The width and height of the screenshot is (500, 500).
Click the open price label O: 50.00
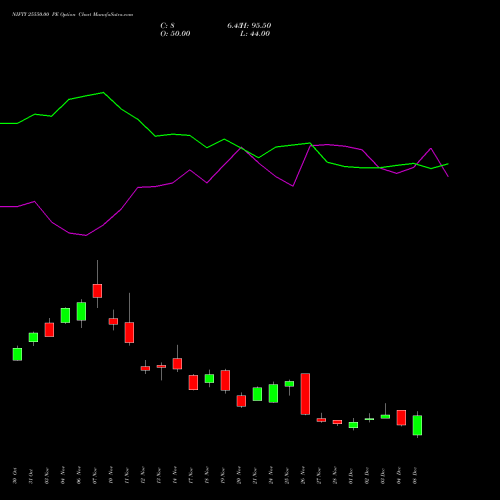pos(175,34)
